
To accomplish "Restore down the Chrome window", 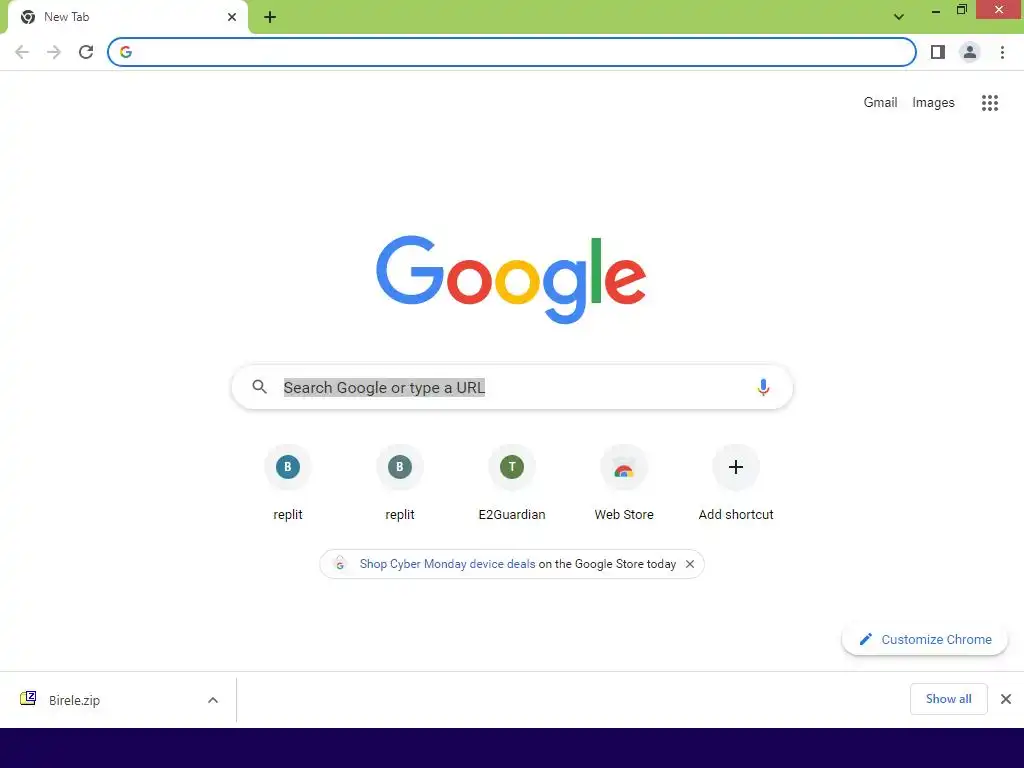I will (962, 10).
